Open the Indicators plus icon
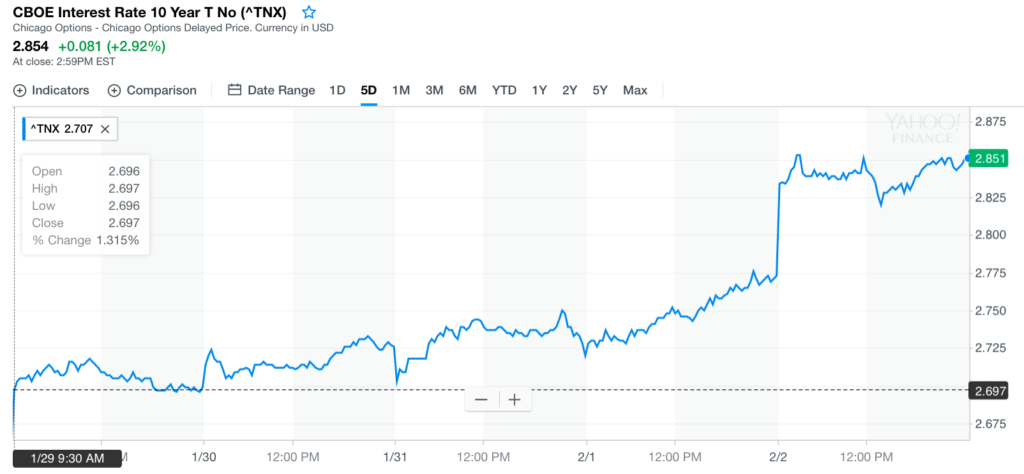The height and width of the screenshot is (474, 1024). (x=20, y=90)
